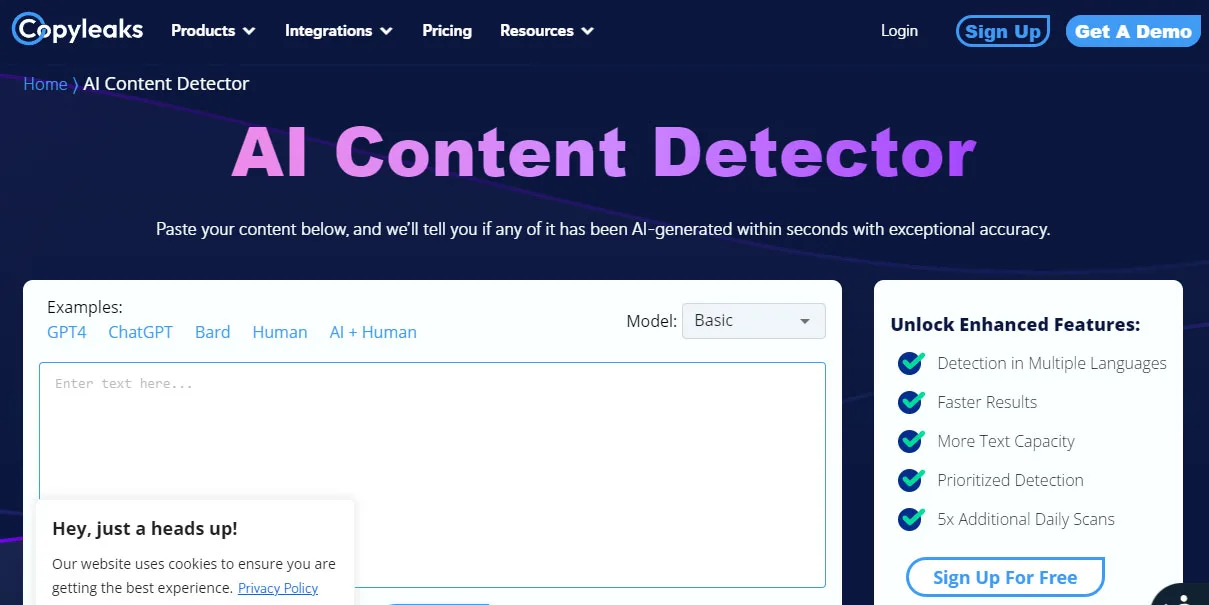Open the Resources dropdown menu
This screenshot has width=1209, height=605.
[x=546, y=31]
